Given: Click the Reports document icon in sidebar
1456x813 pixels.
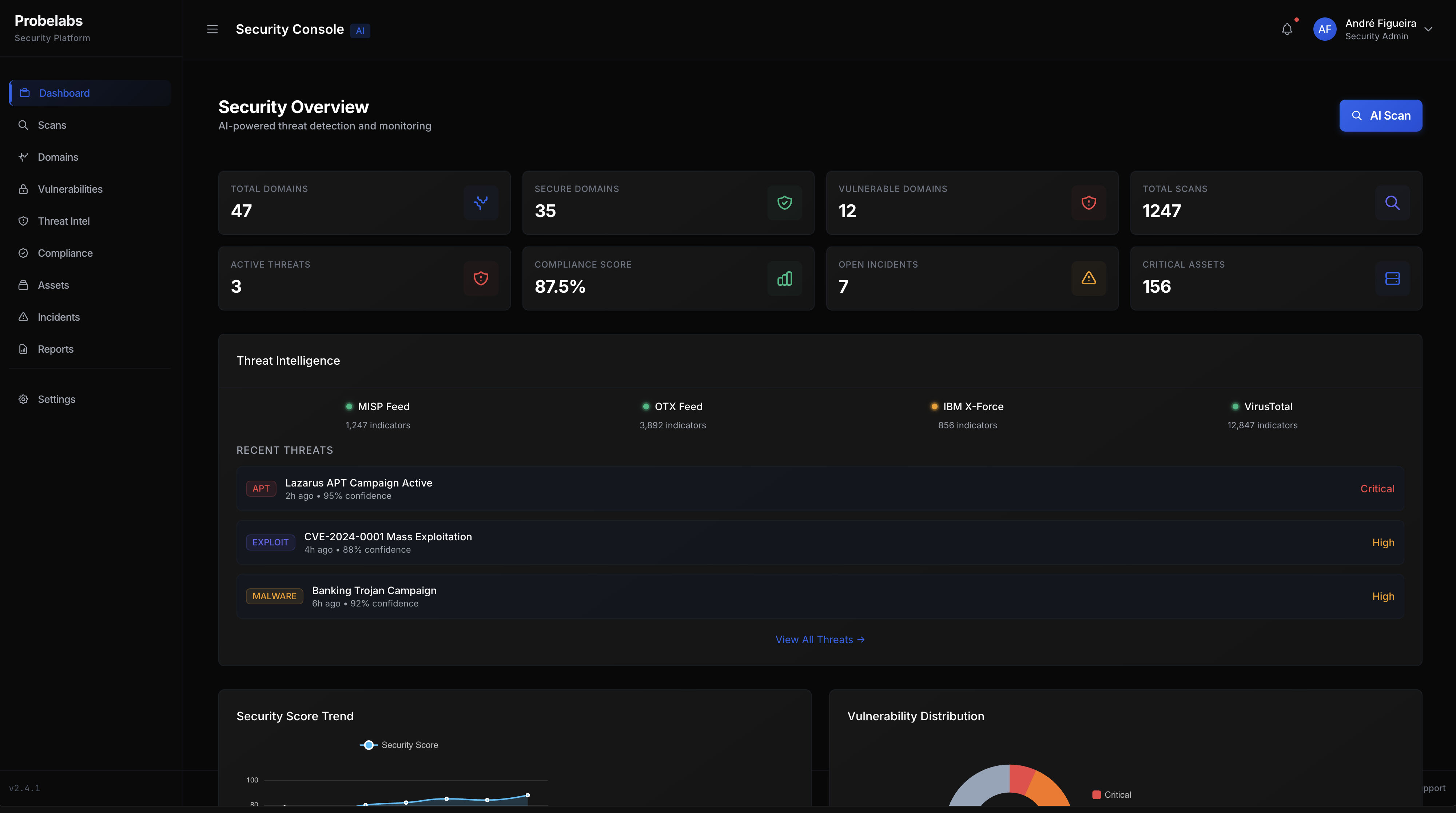Looking at the screenshot, I should point(23,349).
